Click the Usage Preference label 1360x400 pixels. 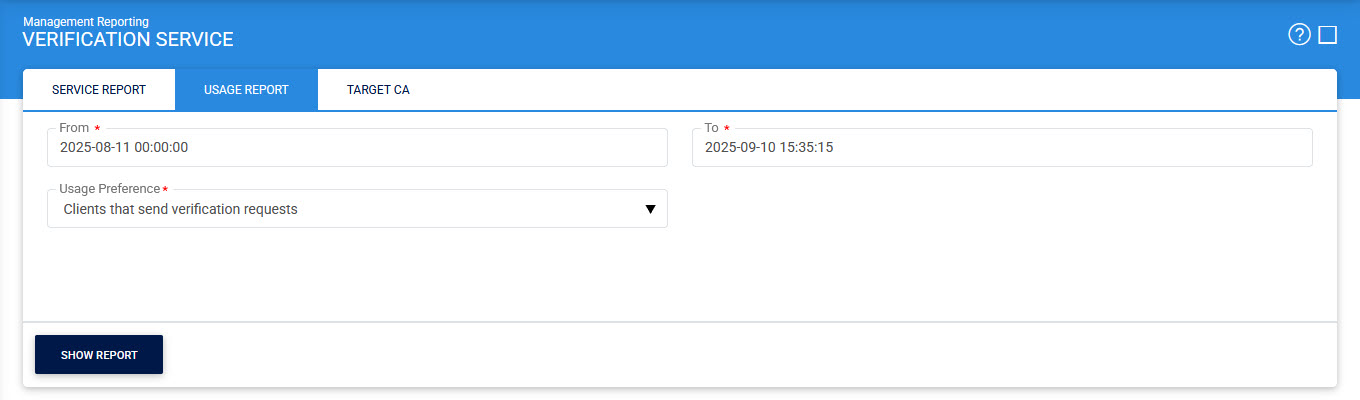tap(109, 189)
